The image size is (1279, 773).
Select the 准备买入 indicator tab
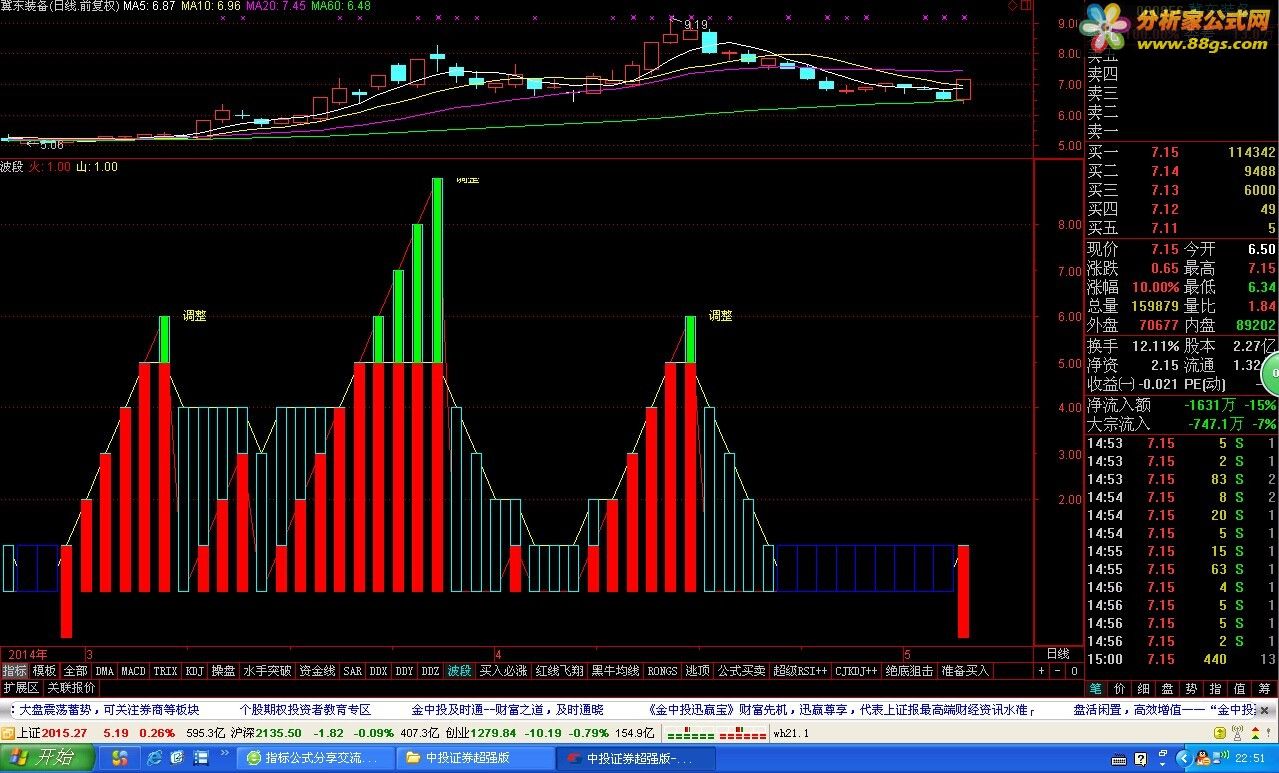[965, 671]
